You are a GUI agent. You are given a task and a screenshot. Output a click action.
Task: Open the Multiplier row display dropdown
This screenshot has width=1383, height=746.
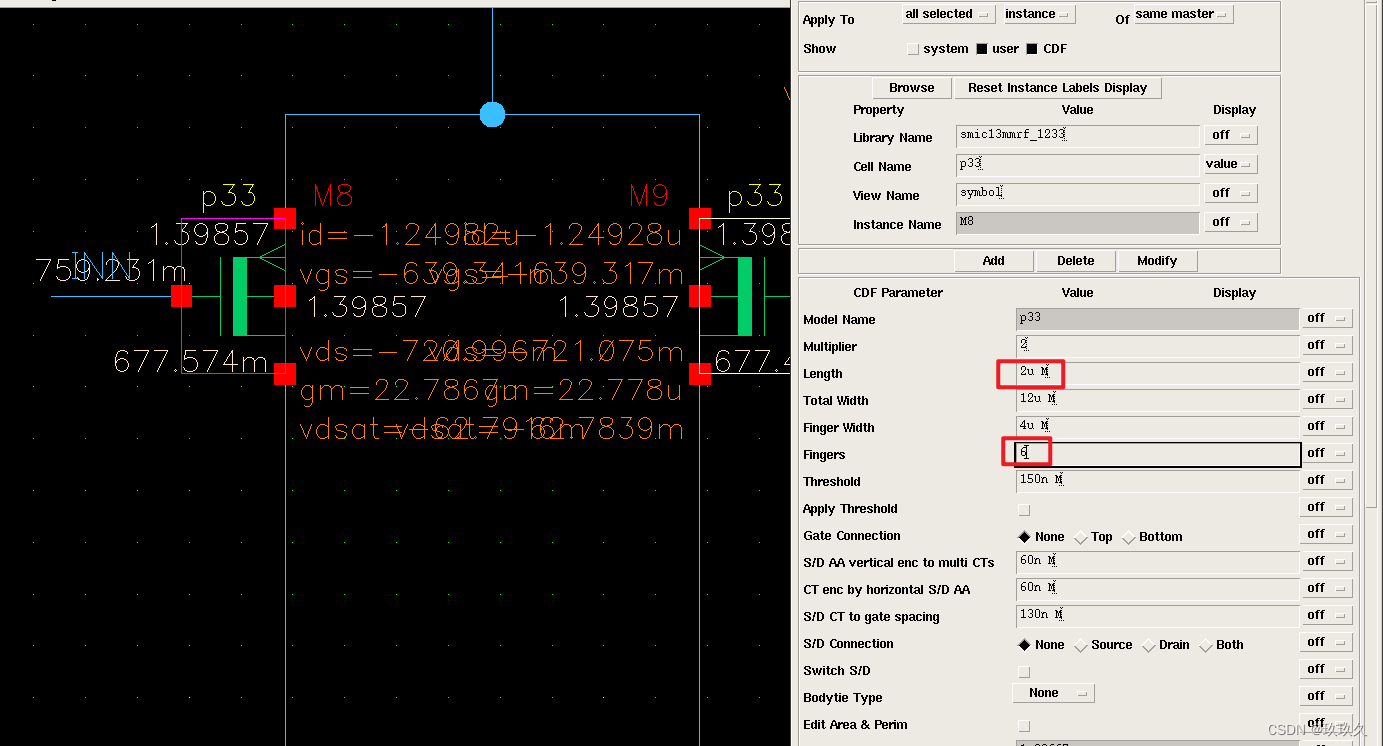point(1327,345)
